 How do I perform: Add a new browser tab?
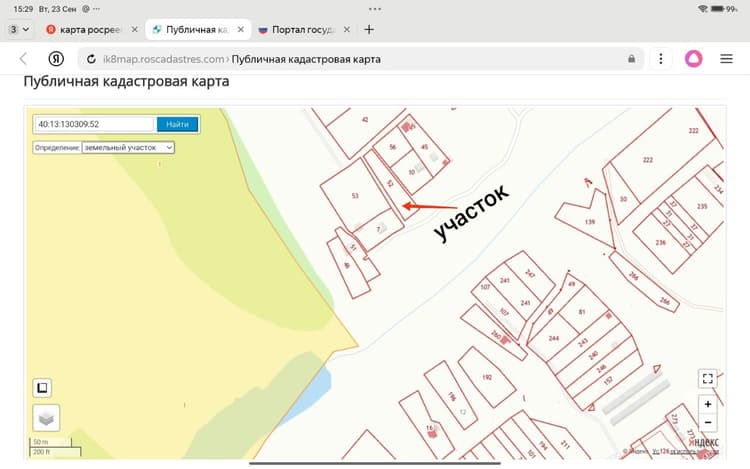[x=368, y=30]
